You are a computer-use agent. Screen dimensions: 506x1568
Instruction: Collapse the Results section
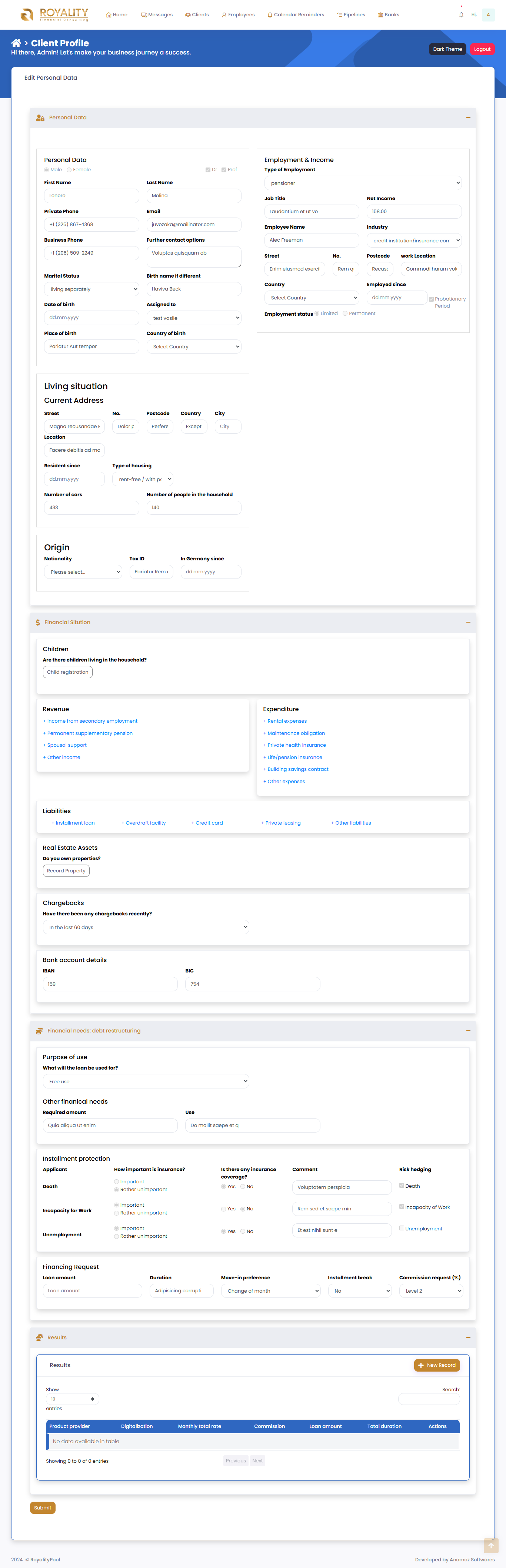point(468,1337)
